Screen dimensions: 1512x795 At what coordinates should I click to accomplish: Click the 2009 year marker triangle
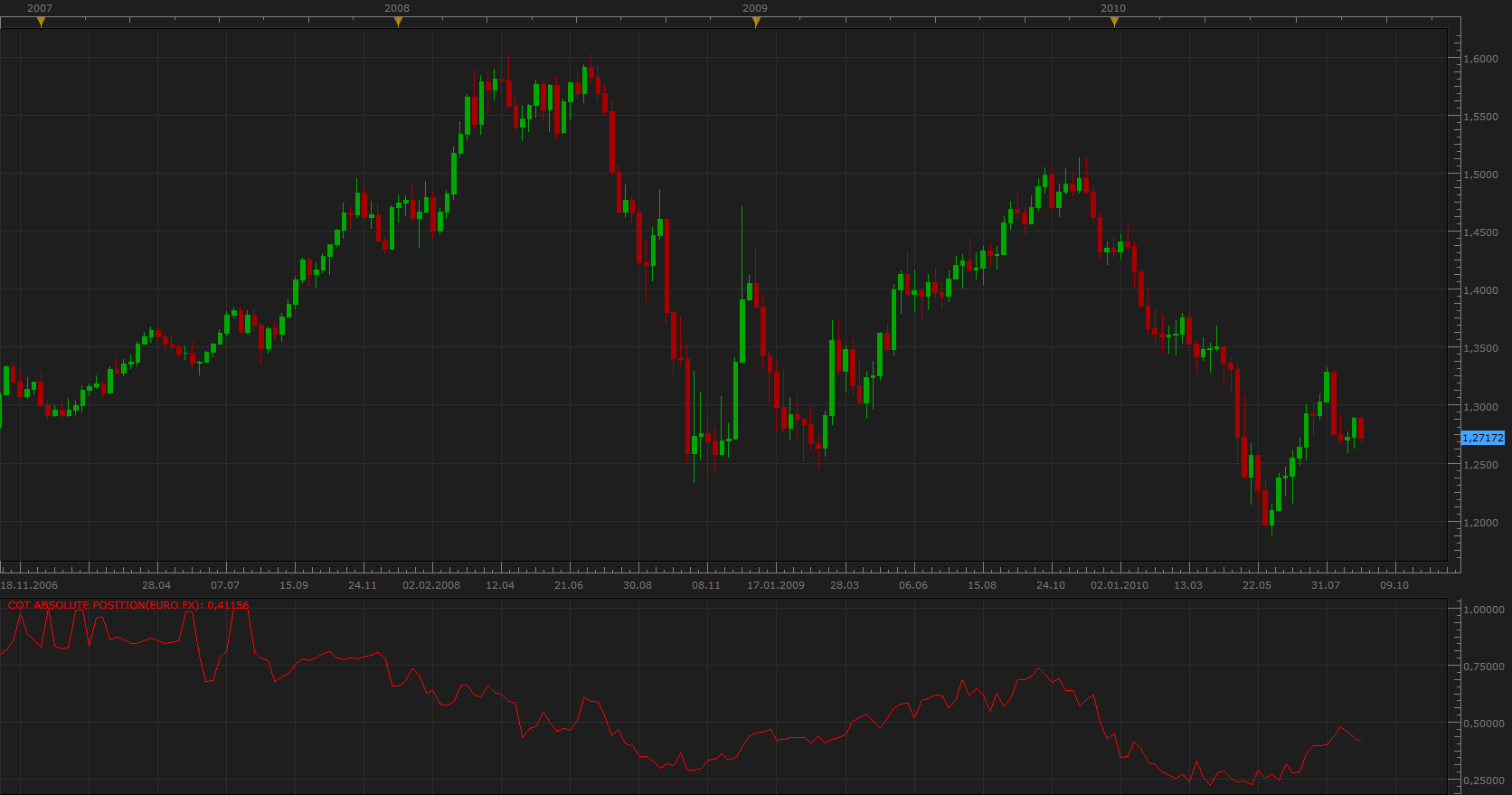point(756,22)
